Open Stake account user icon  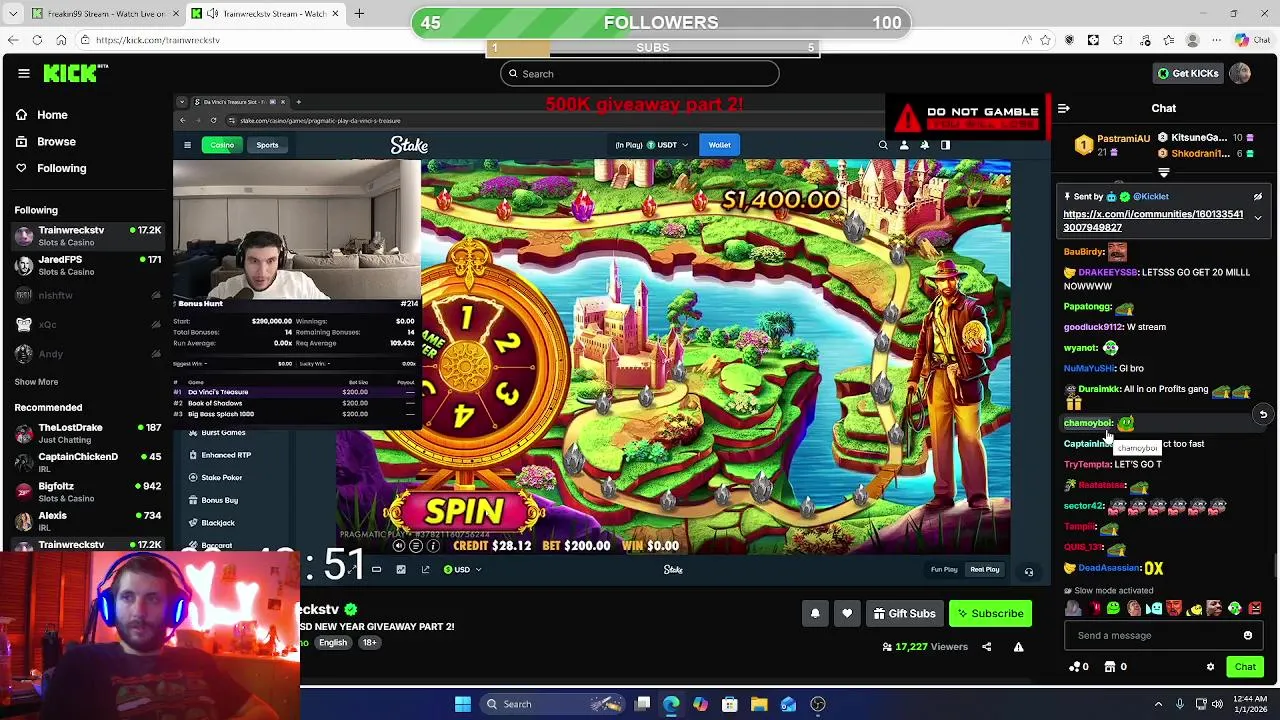(904, 145)
